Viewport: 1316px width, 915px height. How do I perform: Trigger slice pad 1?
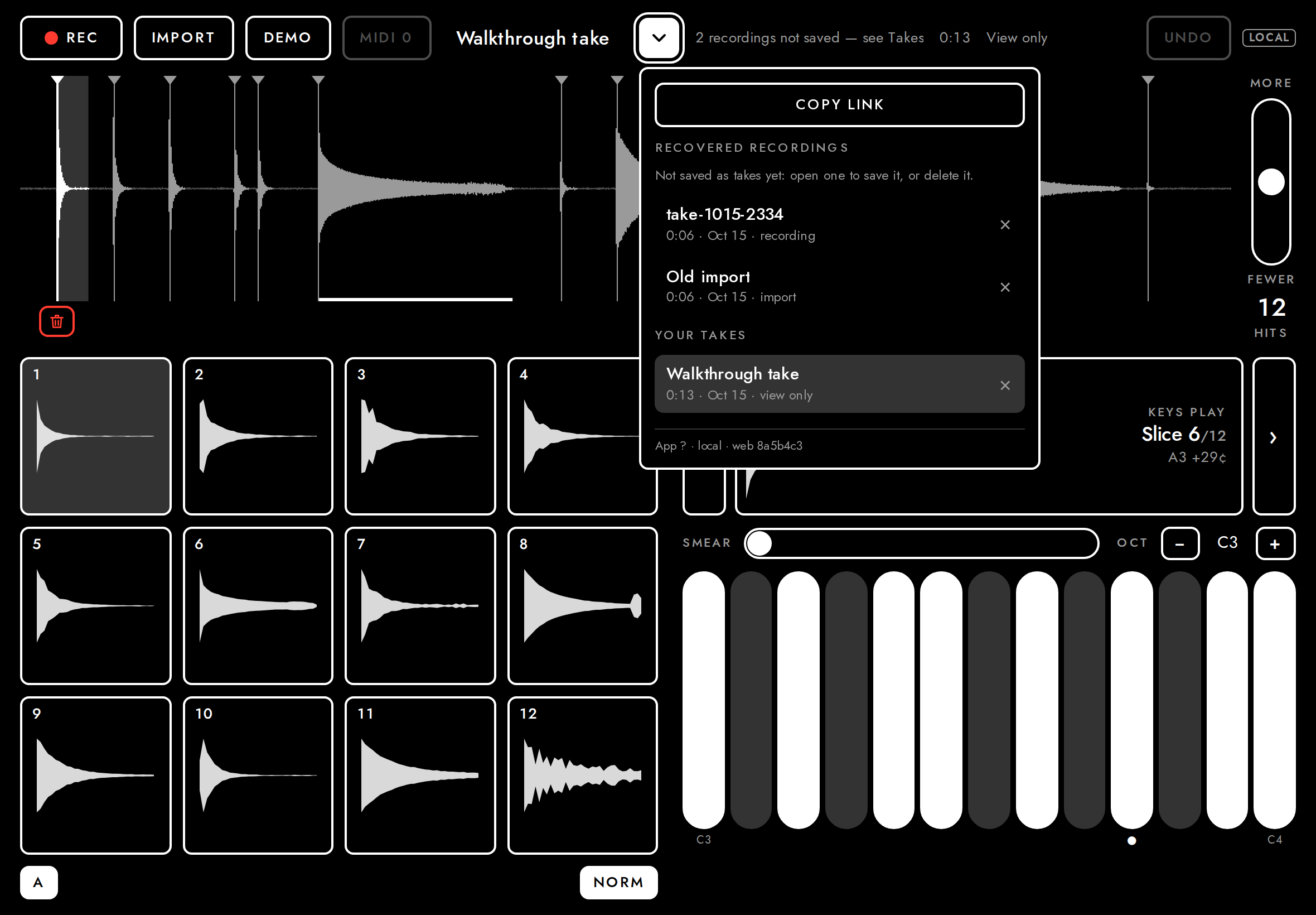click(x=96, y=436)
